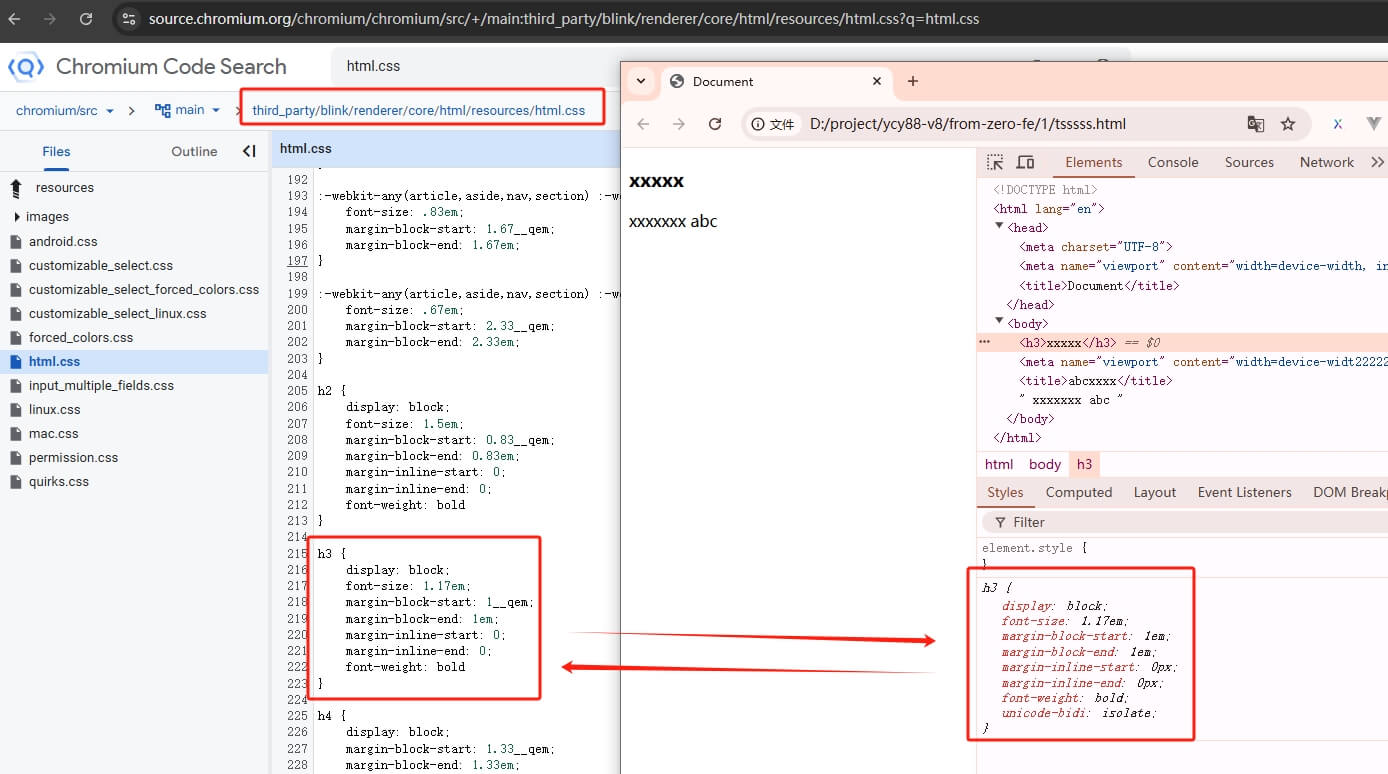The image size is (1388, 774).
Task: Collapse the file sidebar panel
Action: (249, 151)
